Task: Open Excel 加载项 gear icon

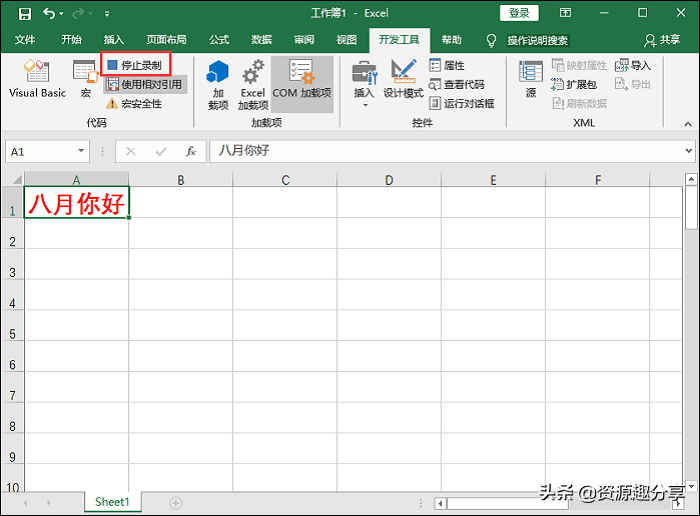Action: point(253,83)
